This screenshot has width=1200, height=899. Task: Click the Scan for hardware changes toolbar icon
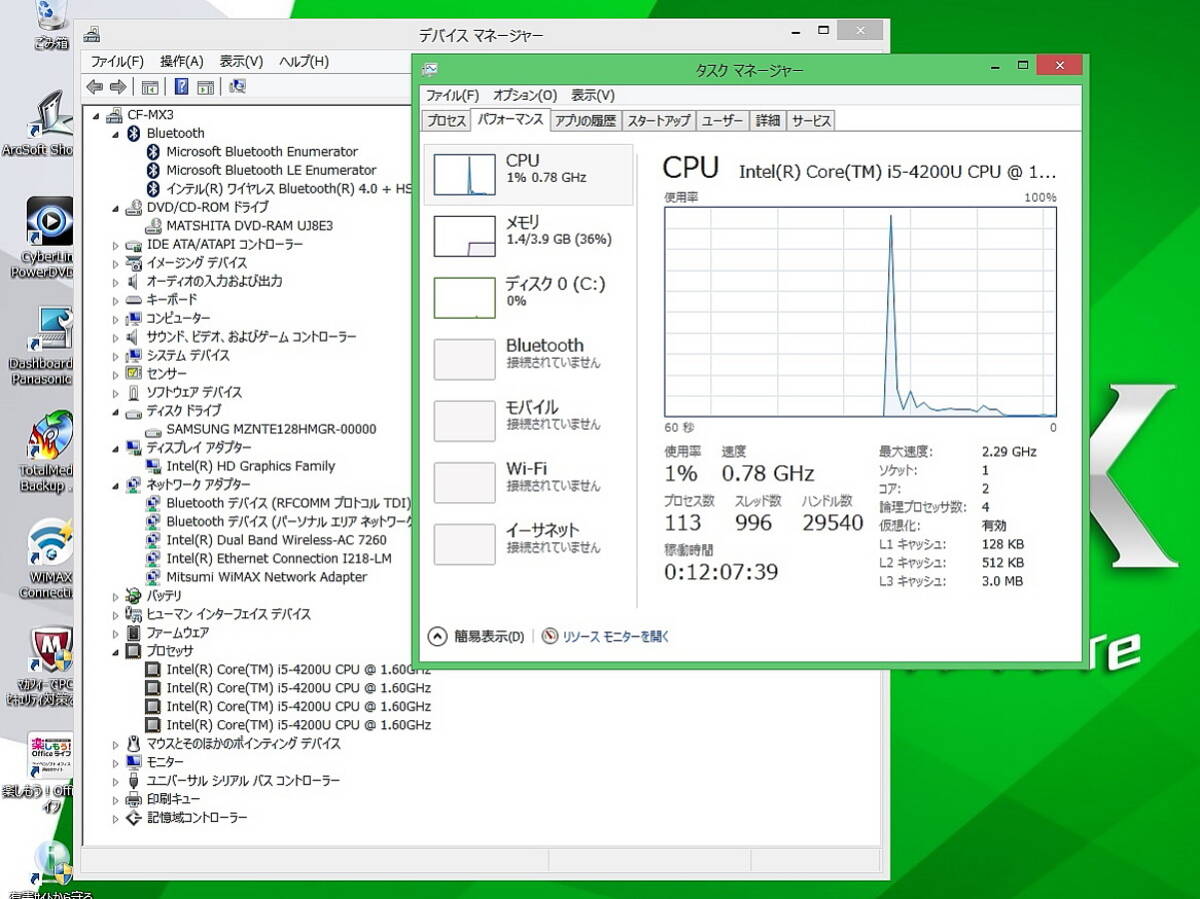tap(237, 87)
